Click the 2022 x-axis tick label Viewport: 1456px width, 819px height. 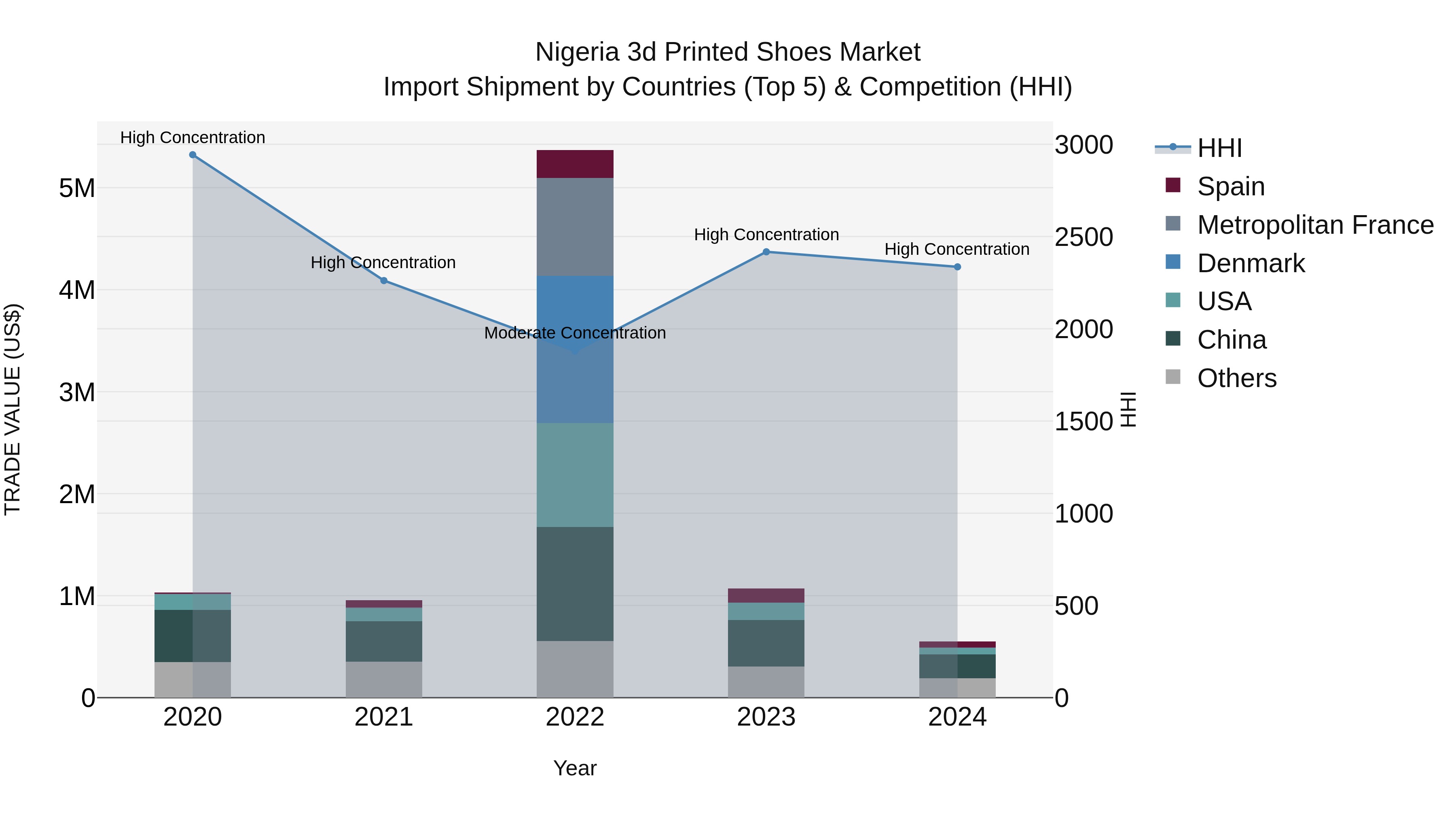575,717
